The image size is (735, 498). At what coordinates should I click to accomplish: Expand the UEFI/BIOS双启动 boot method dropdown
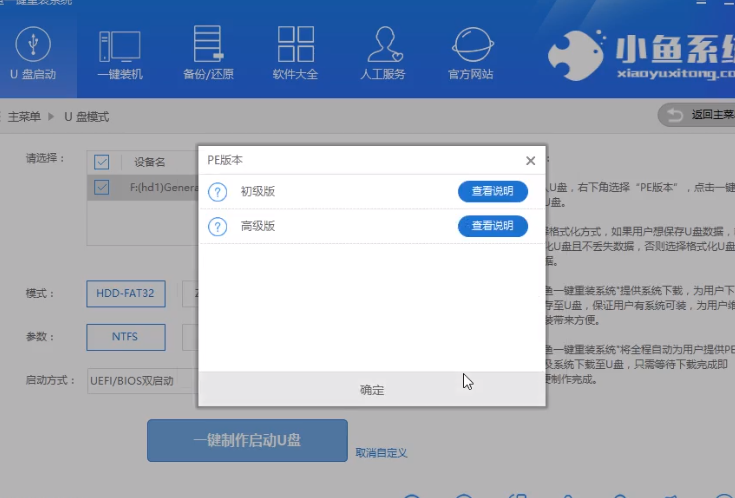140,381
